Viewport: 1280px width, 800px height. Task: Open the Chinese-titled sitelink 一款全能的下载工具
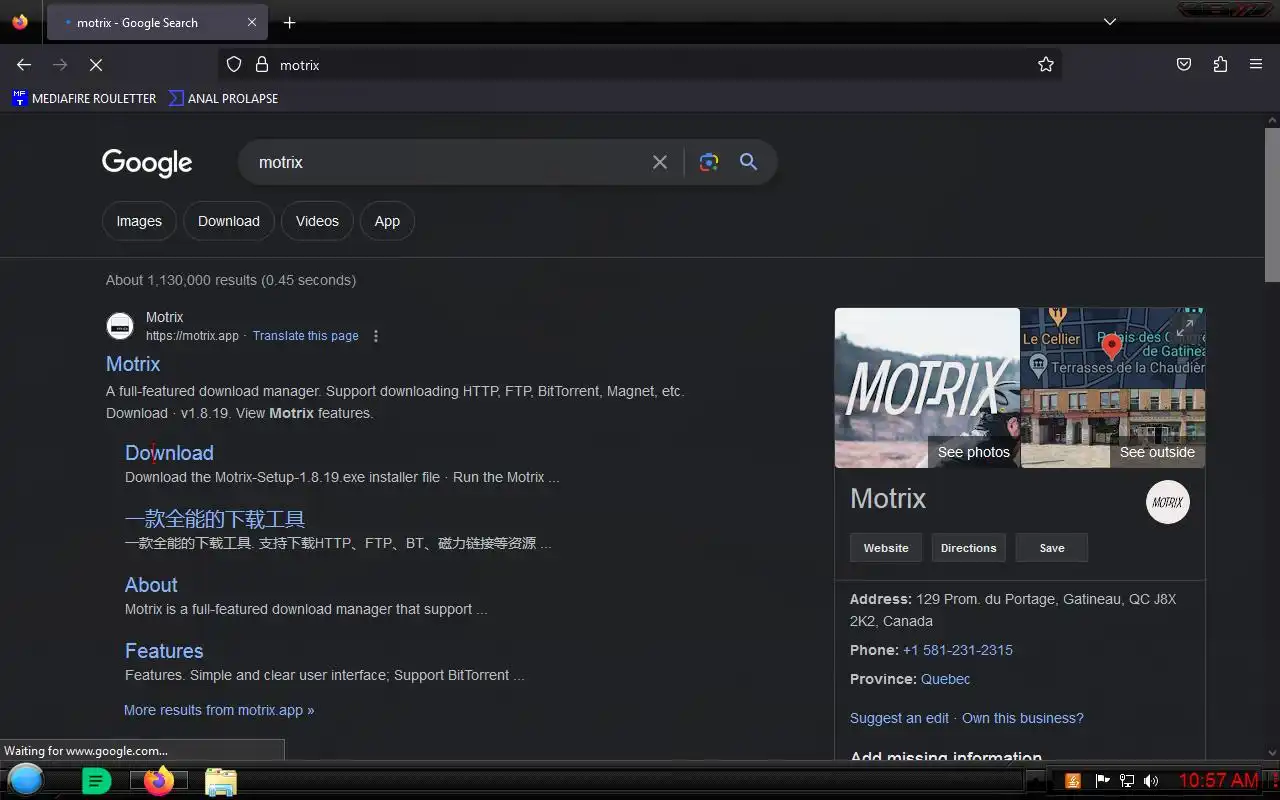coord(215,519)
